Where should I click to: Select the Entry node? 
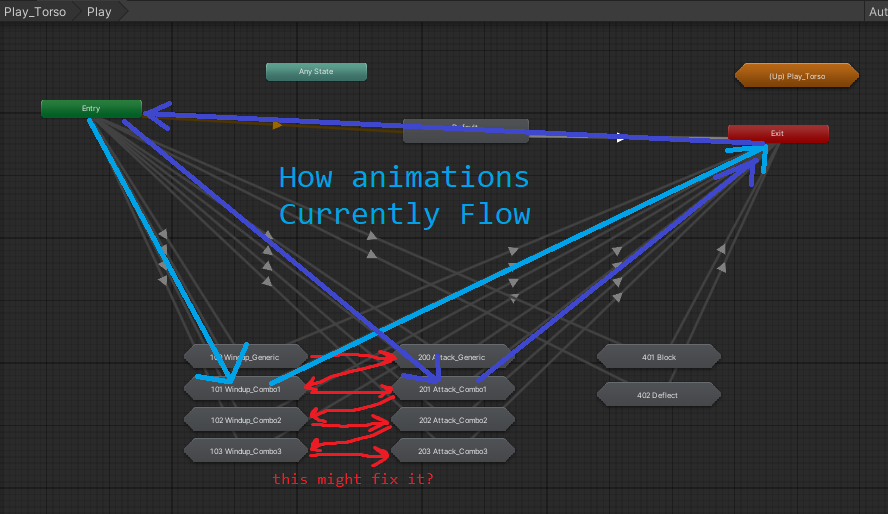coord(91,108)
